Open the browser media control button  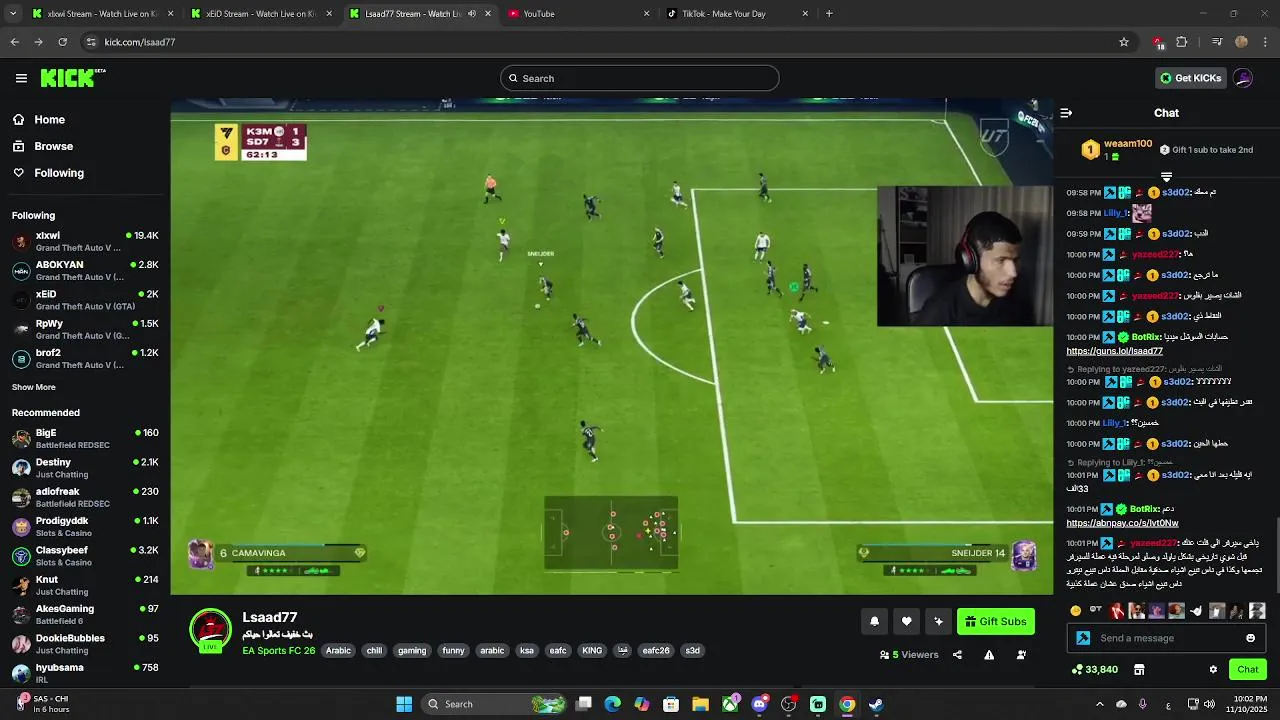(x=1217, y=42)
